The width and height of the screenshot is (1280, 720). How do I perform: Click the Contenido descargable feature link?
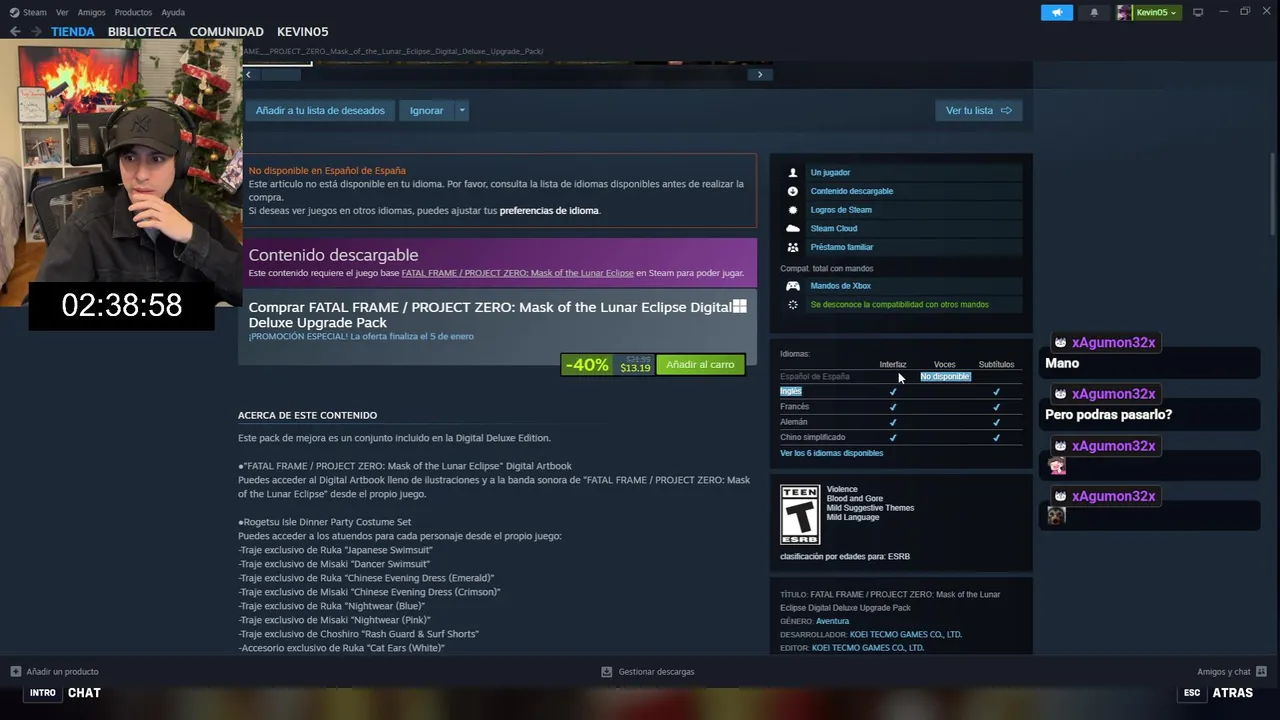852,191
